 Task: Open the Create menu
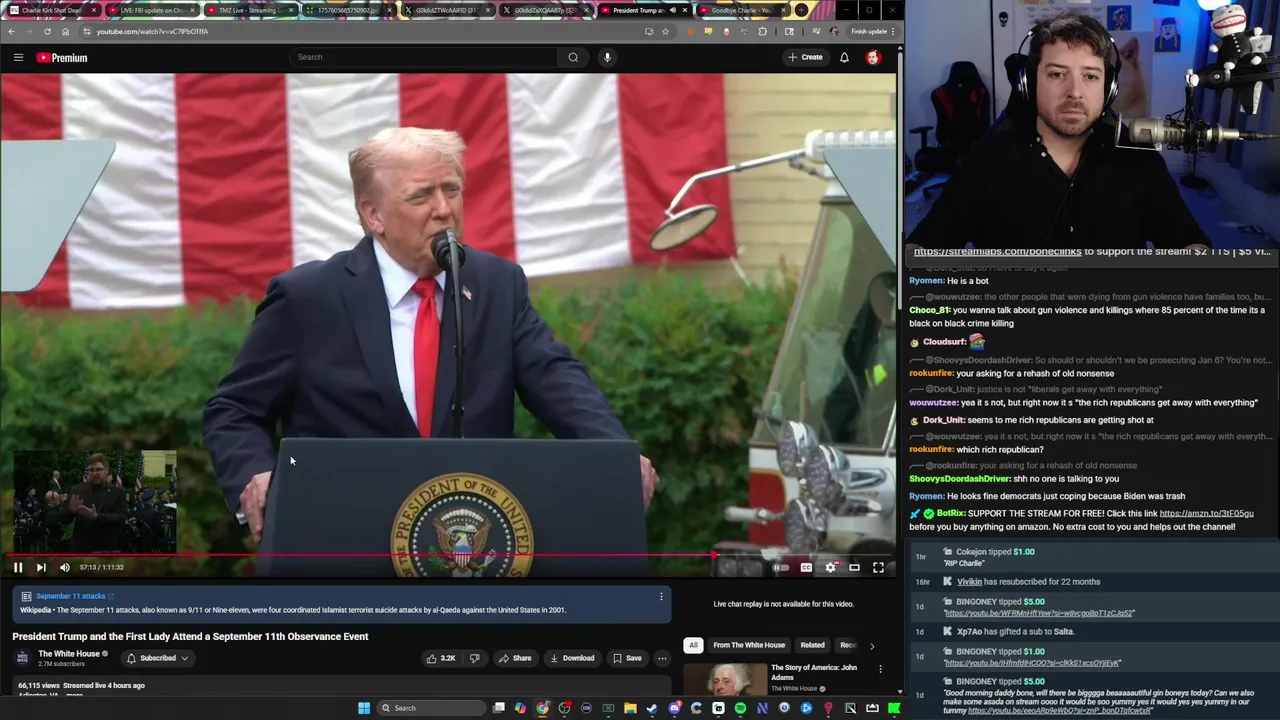(805, 57)
